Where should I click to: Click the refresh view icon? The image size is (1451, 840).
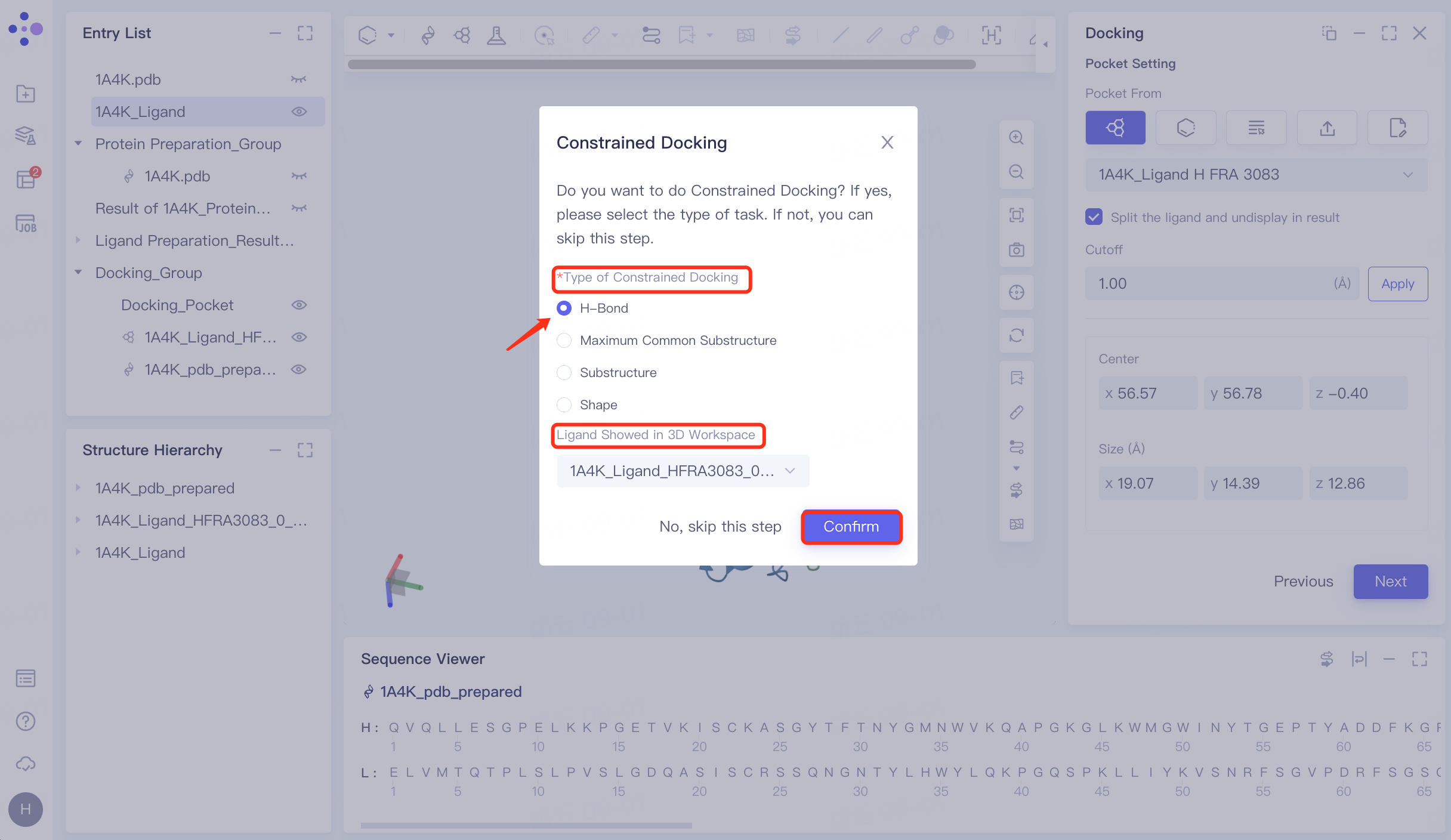click(x=1016, y=335)
